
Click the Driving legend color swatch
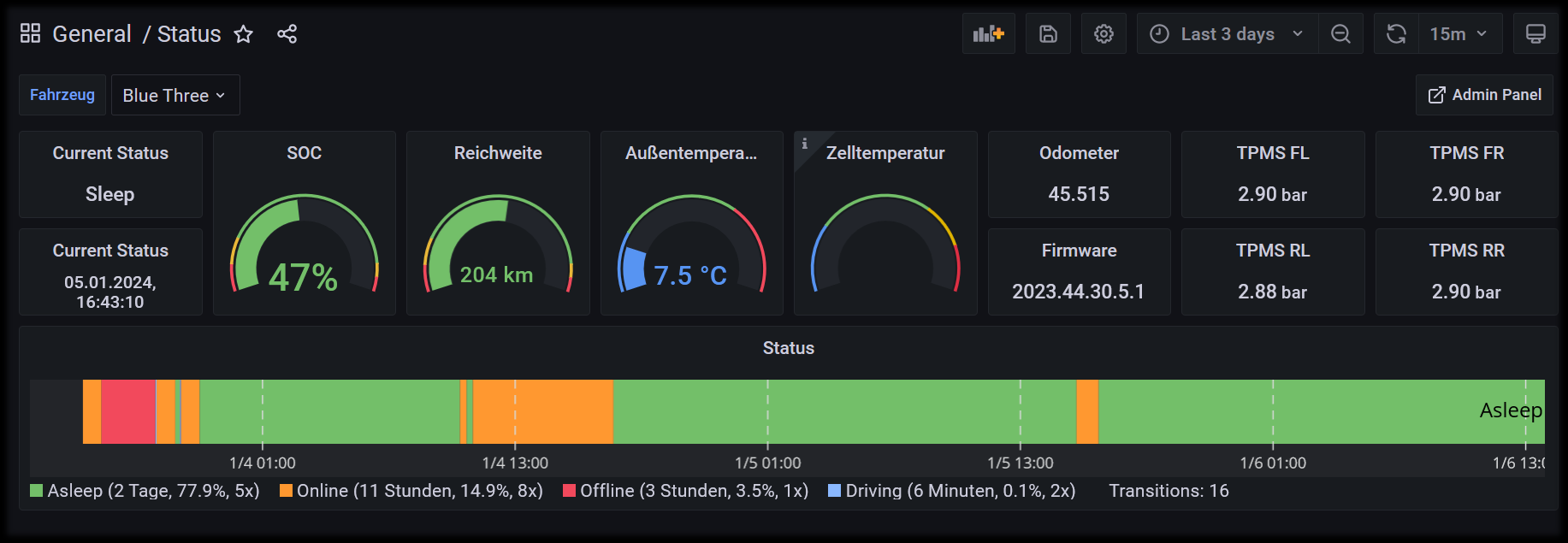coord(834,491)
